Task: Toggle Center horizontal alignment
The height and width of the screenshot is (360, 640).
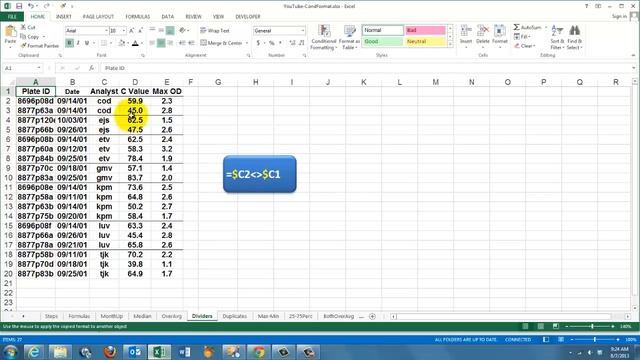Action: pyautogui.click(x=161, y=43)
